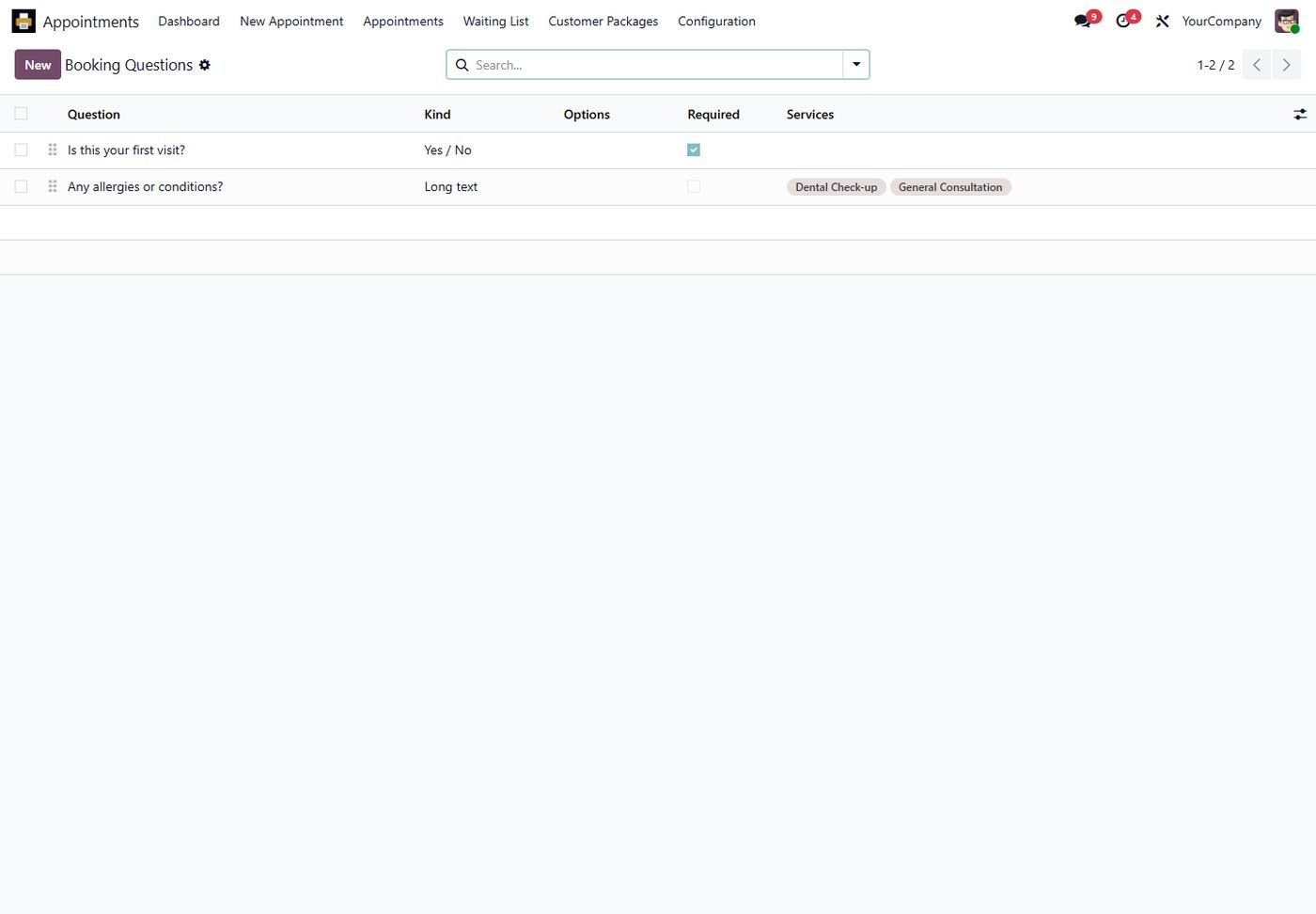Click the Dental Check-up service tag
The image size is (1316, 914).
[836, 187]
